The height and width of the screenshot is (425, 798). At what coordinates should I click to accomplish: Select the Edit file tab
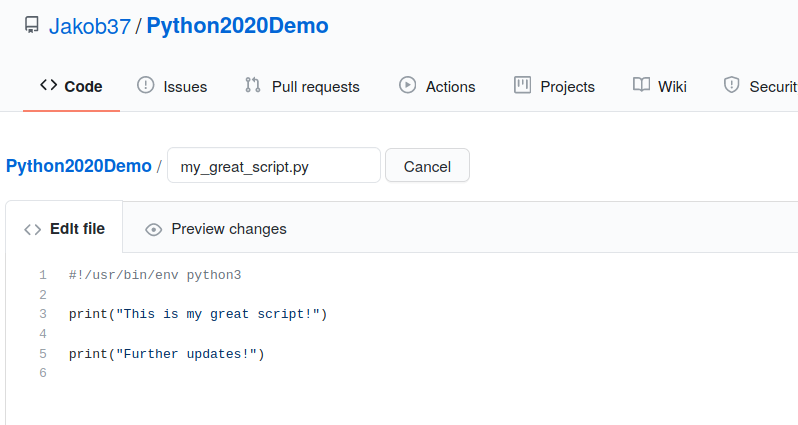click(x=64, y=229)
